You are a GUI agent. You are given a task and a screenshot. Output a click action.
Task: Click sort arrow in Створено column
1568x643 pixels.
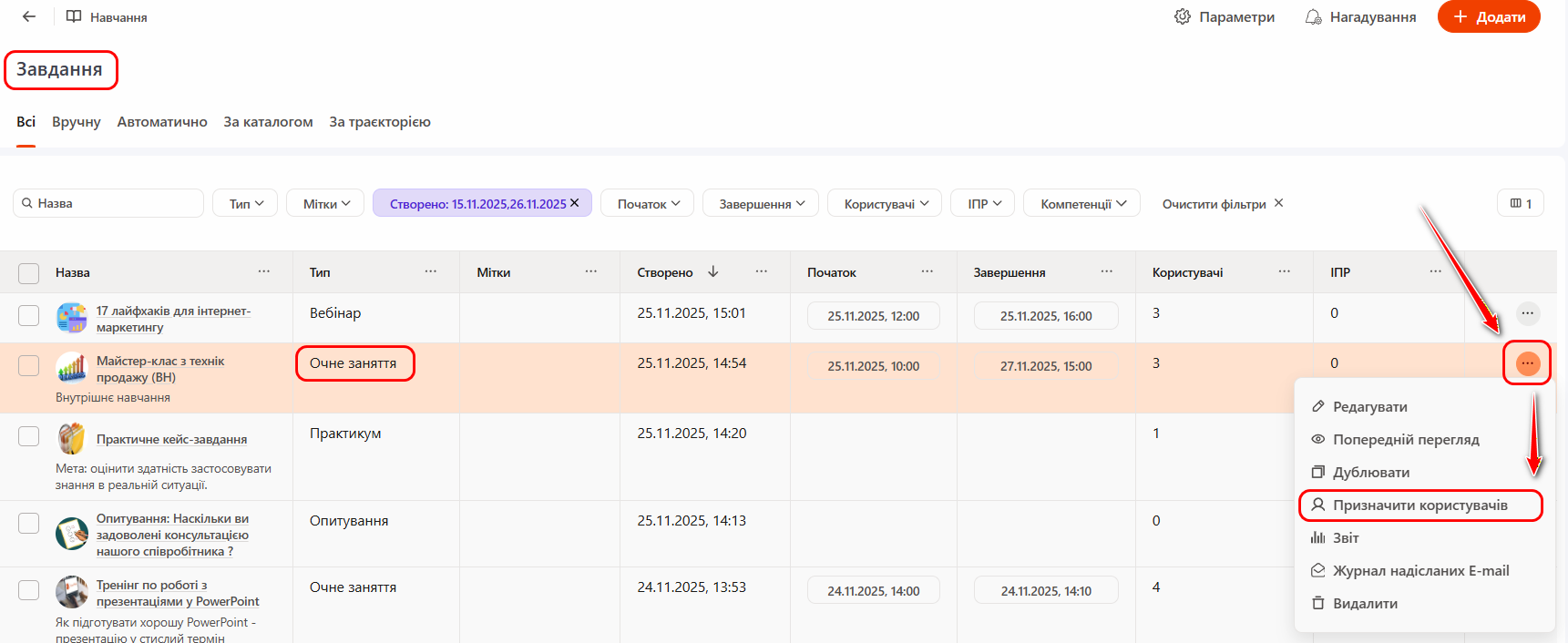click(713, 271)
